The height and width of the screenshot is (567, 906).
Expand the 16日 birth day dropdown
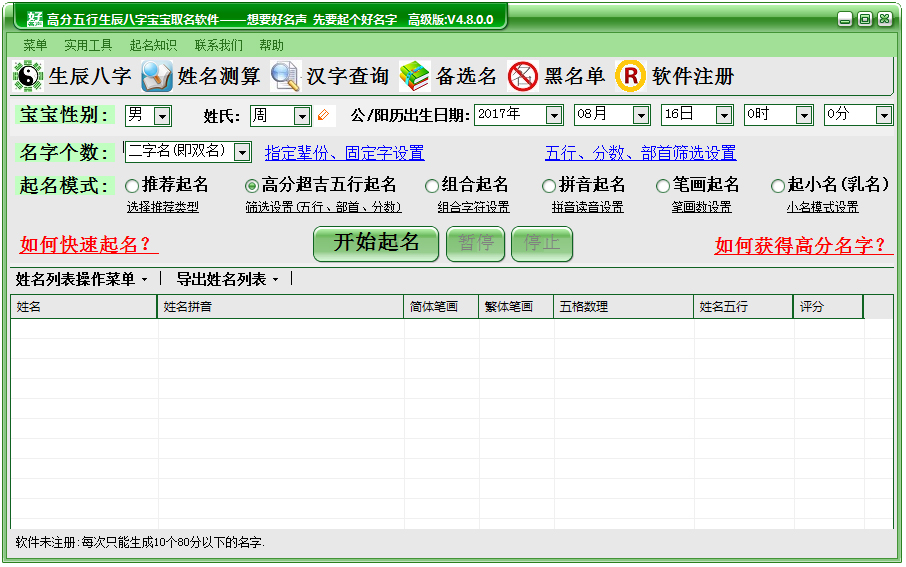(x=724, y=115)
